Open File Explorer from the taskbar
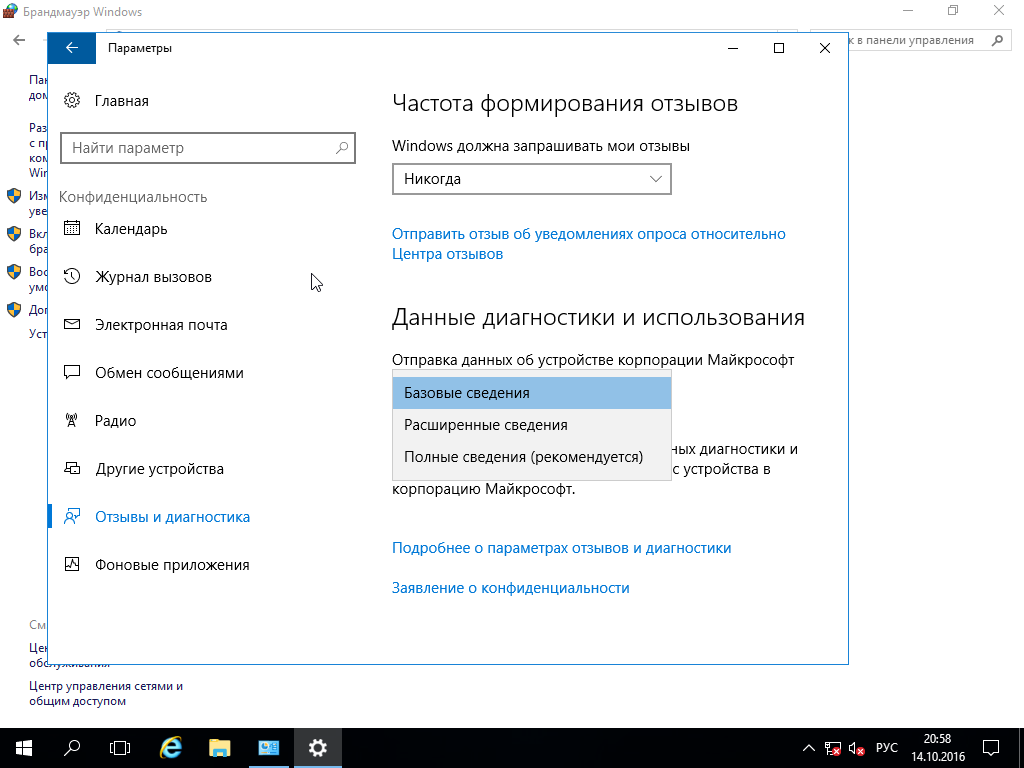The width and height of the screenshot is (1024, 768). (220, 747)
